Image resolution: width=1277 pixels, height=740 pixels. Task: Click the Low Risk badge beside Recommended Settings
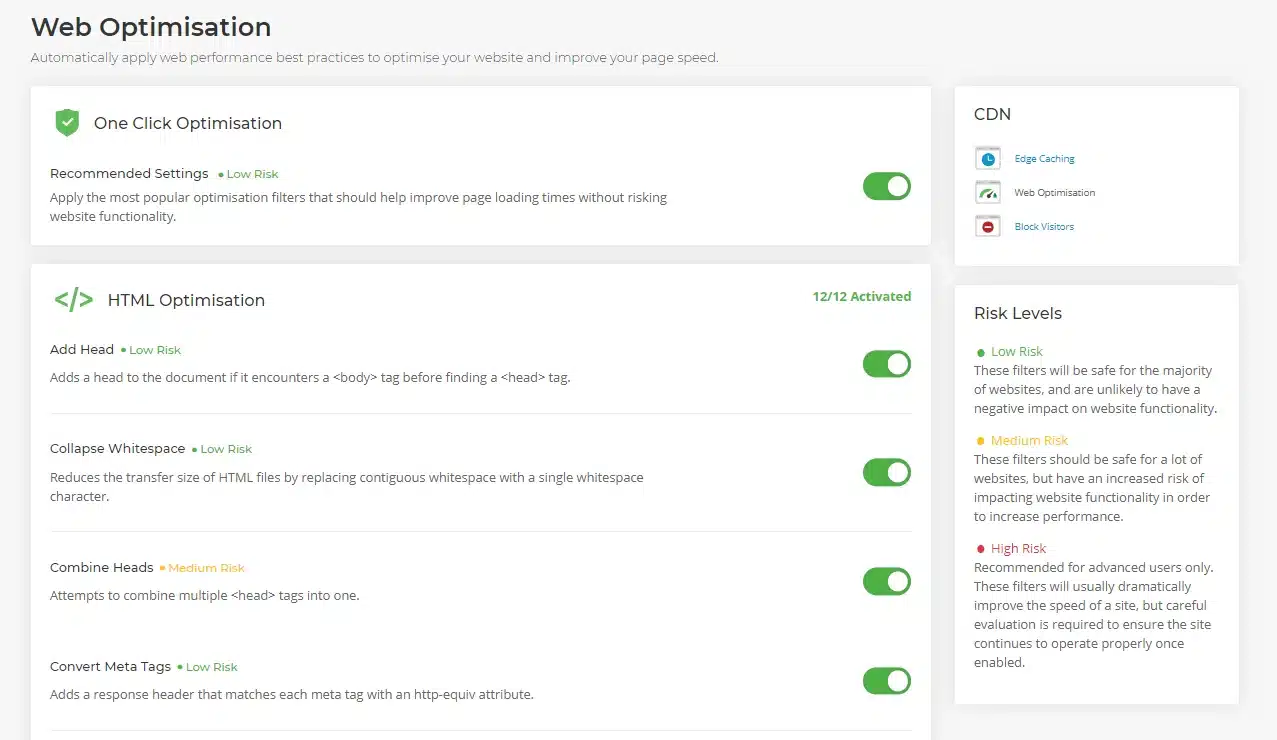(248, 174)
